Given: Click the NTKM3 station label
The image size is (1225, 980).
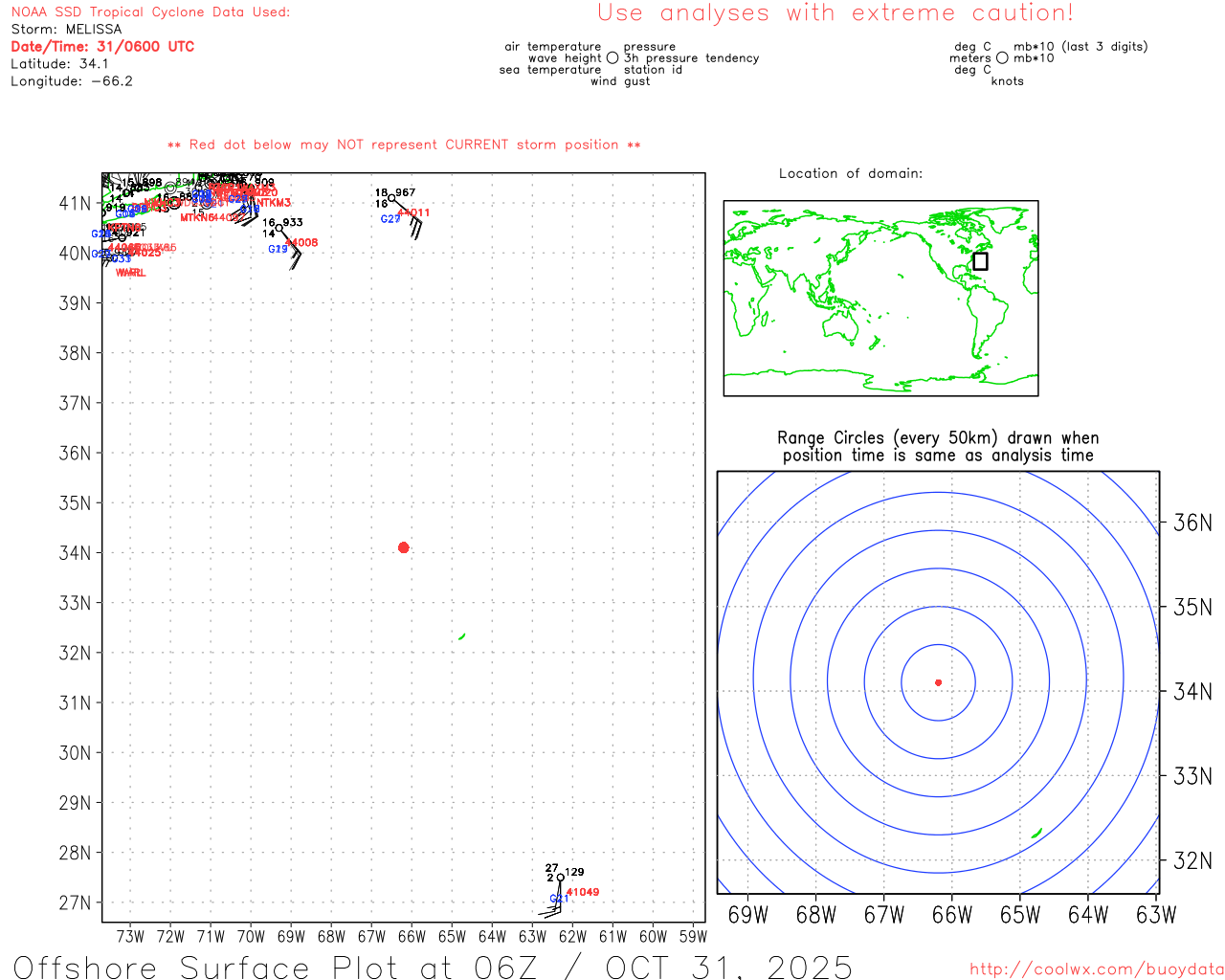Looking at the screenshot, I should [x=274, y=203].
